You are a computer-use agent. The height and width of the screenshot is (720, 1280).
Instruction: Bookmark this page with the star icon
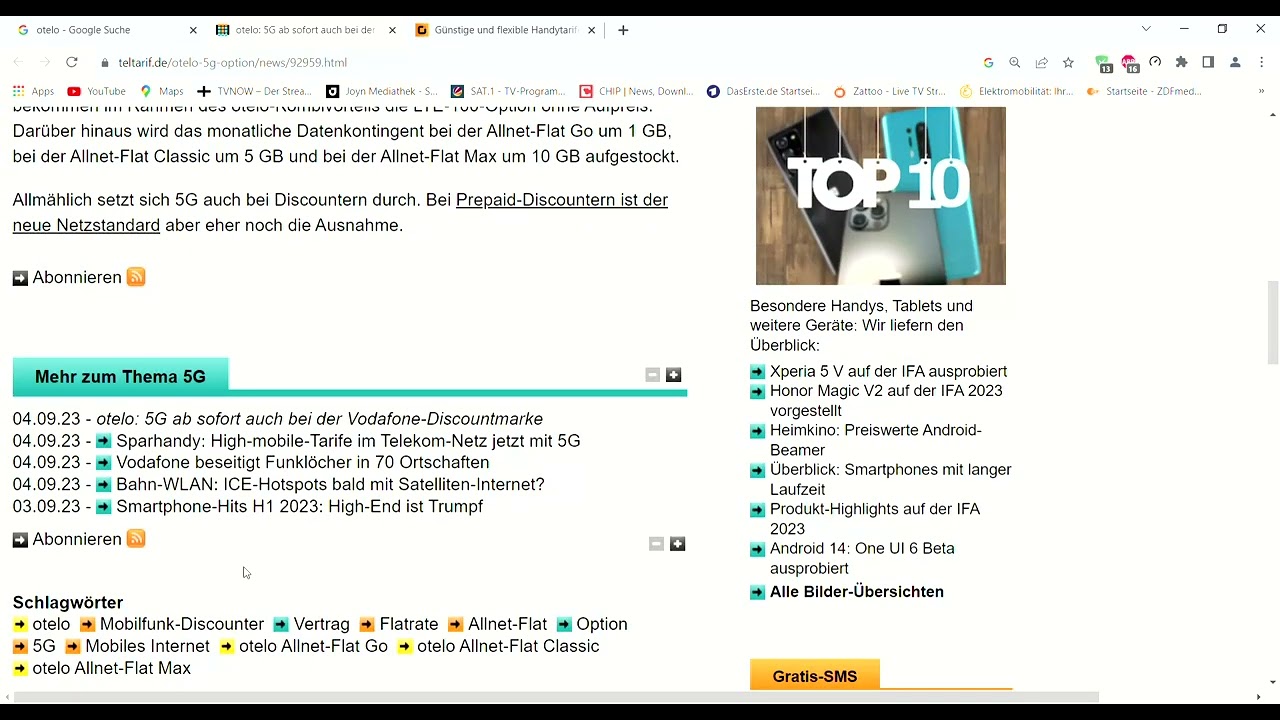[1068, 62]
